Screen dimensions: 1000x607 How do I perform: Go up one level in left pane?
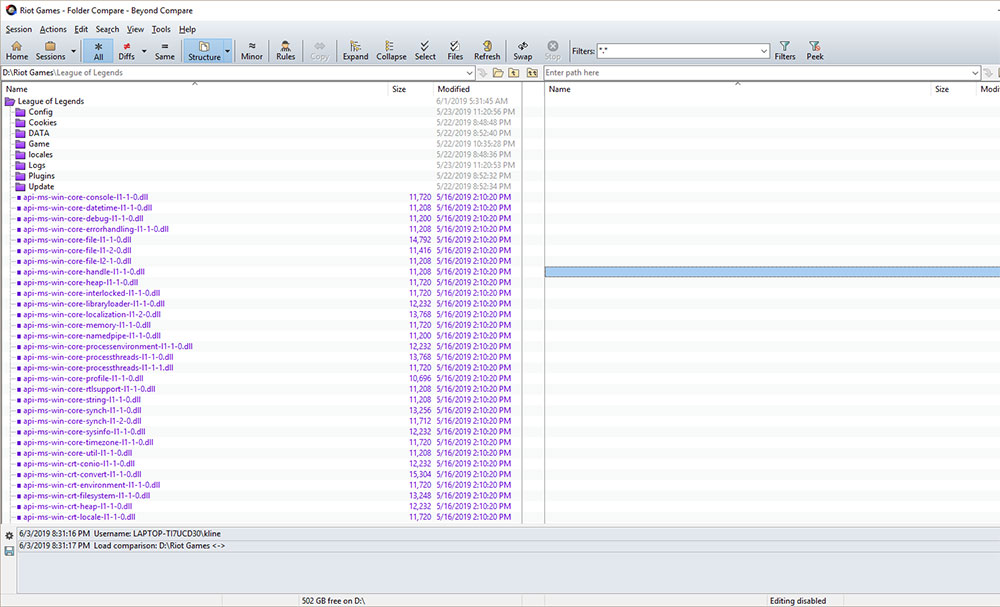pos(514,73)
